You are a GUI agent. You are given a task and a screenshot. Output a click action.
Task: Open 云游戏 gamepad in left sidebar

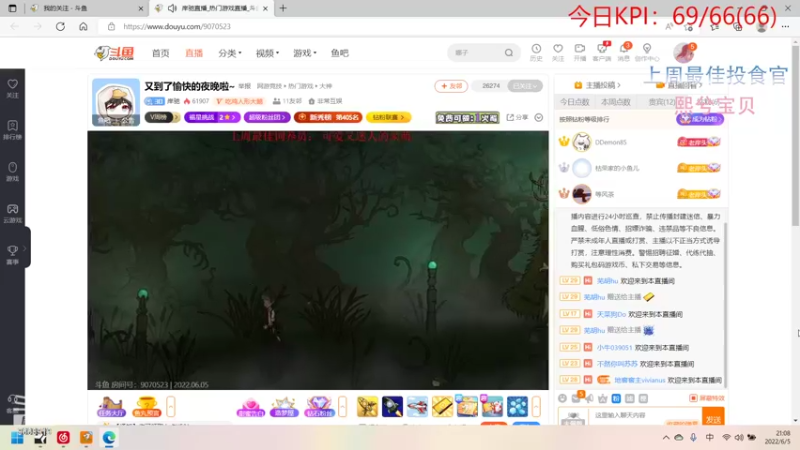click(12, 213)
